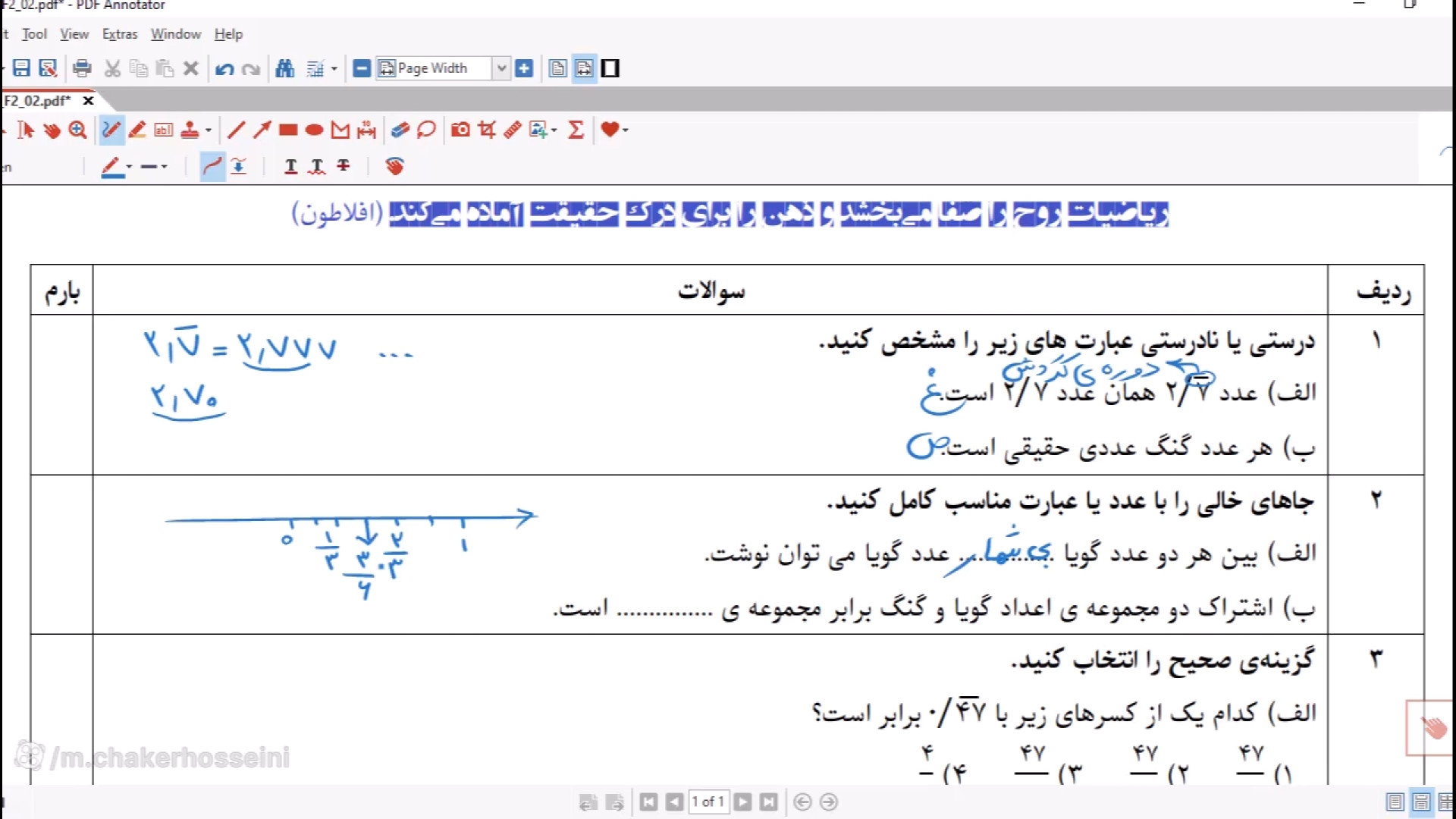Toggle free-hand curve drawing mode
1456x819 pixels.
point(212,166)
